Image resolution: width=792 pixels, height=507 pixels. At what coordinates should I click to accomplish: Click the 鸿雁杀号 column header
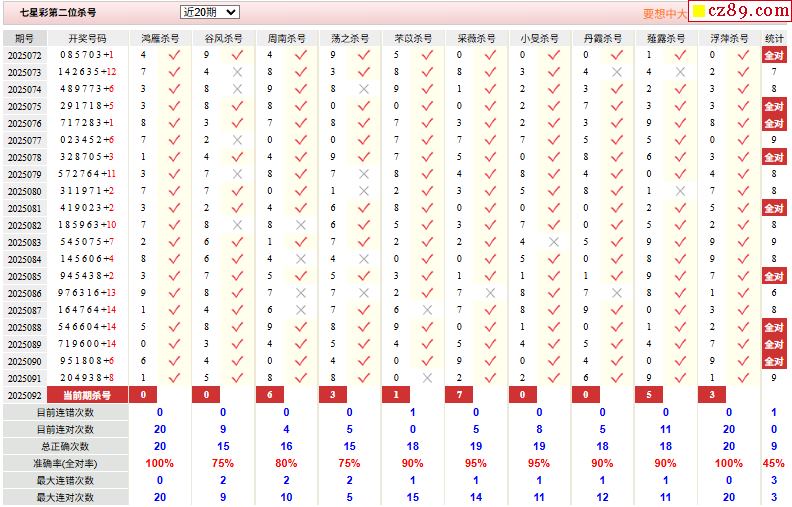point(160,38)
